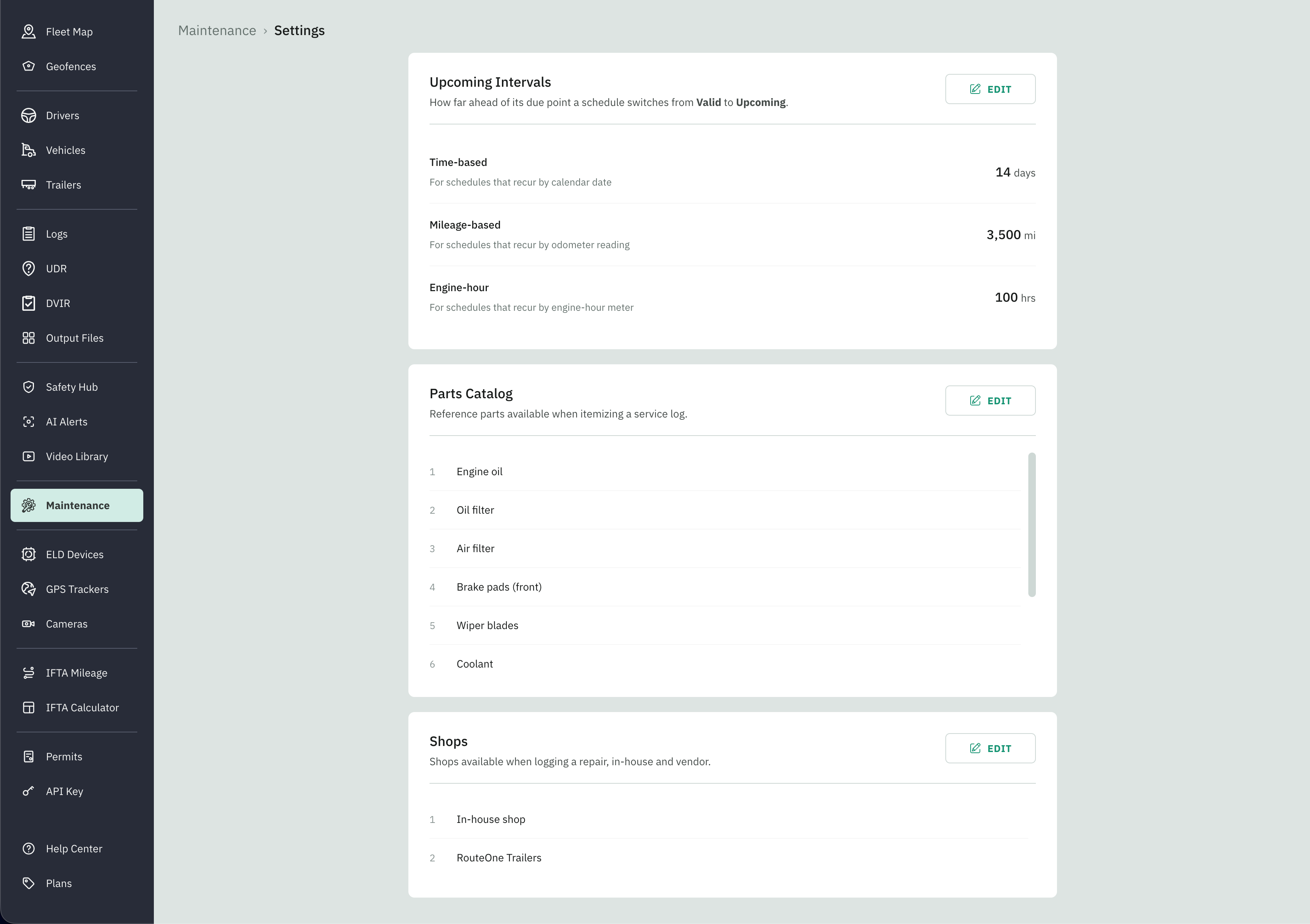Click the Trailers icon
Image resolution: width=1310 pixels, height=924 pixels.
coord(29,185)
